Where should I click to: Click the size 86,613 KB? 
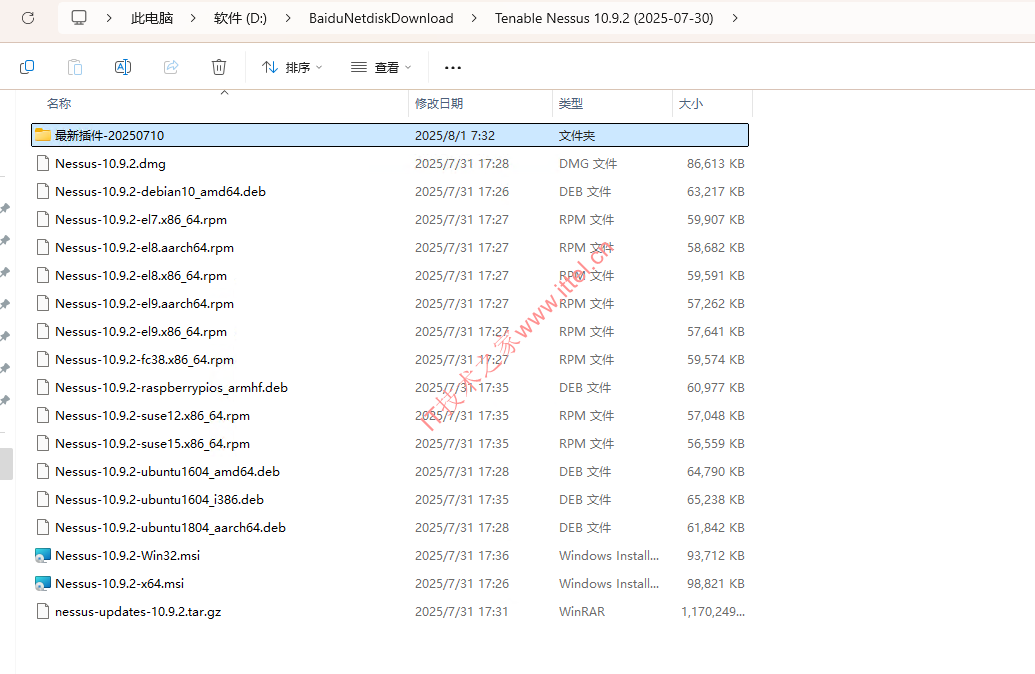tap(716, 164)
